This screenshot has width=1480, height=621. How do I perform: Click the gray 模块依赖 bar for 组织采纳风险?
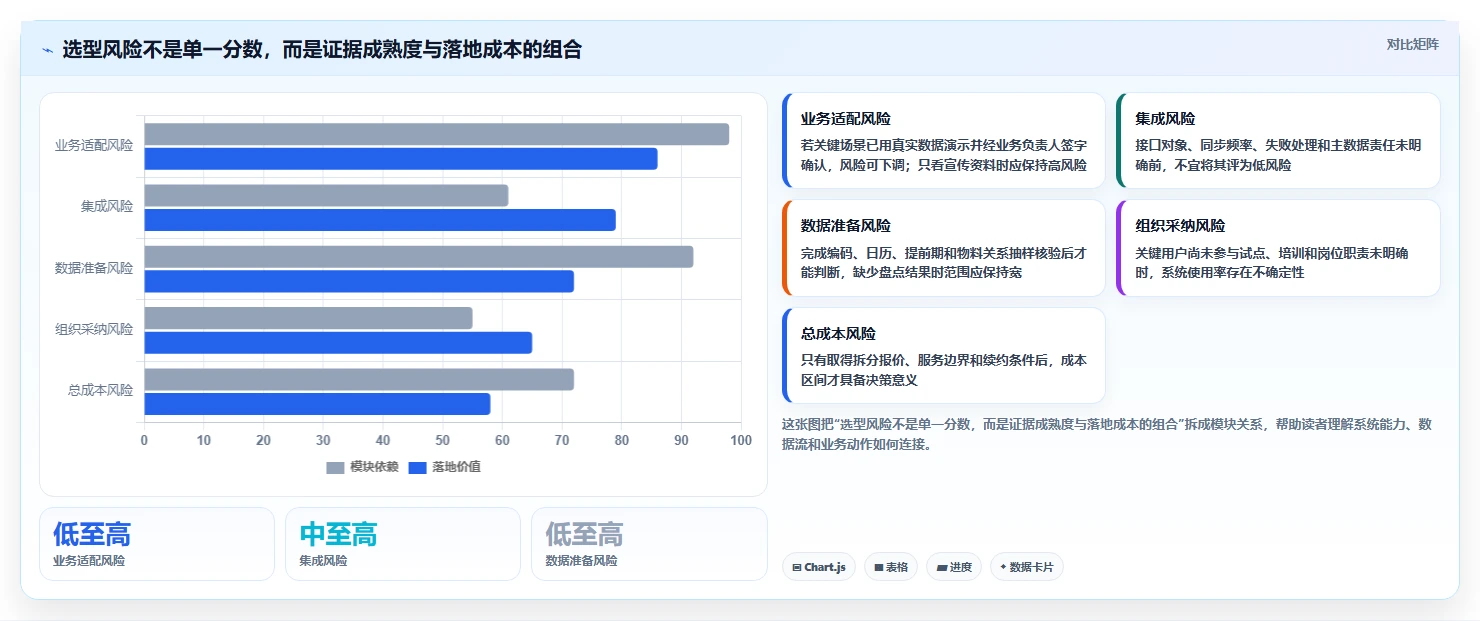[x=308, y=318]
